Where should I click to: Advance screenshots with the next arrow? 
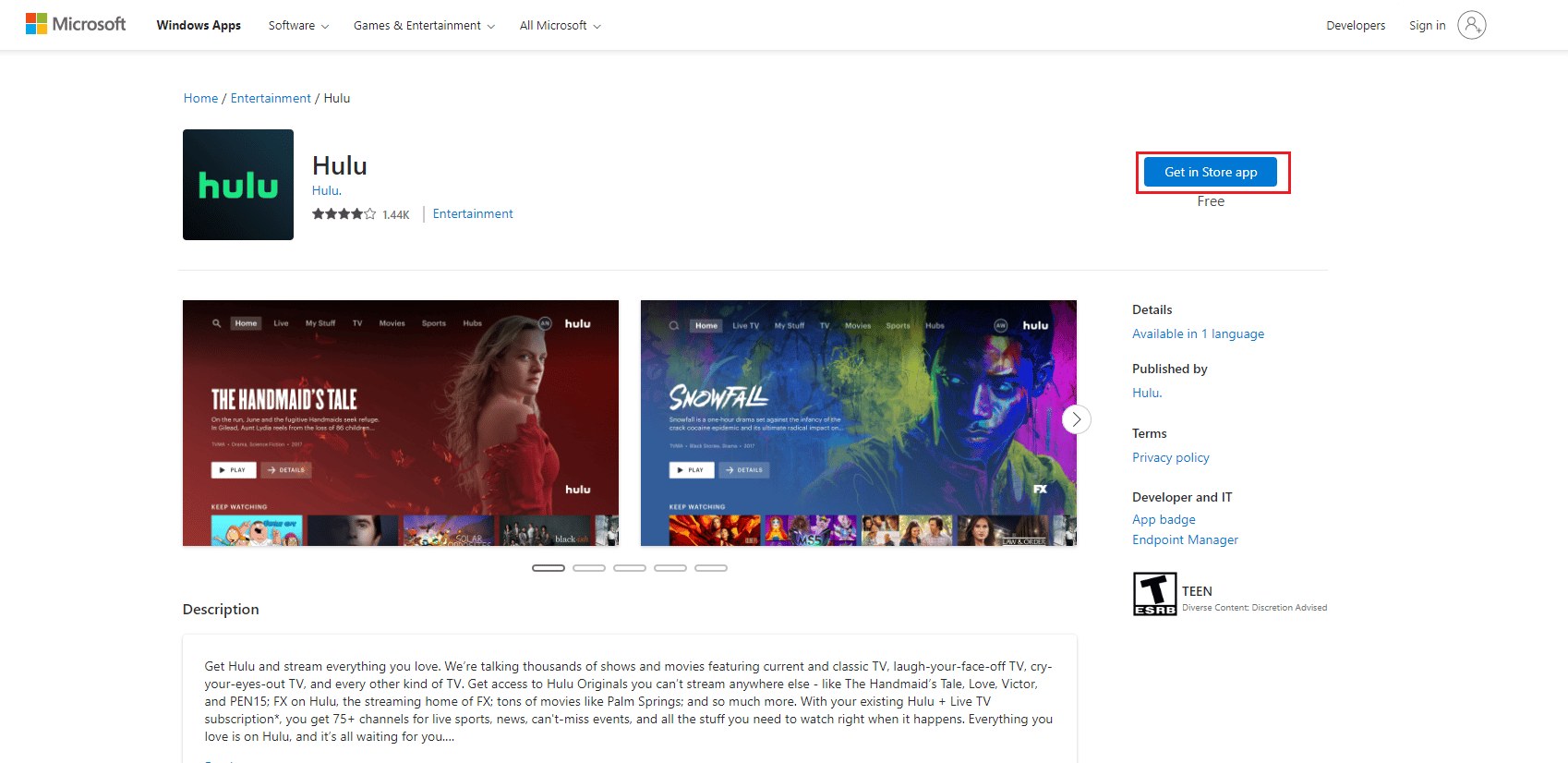(1076, 419)
